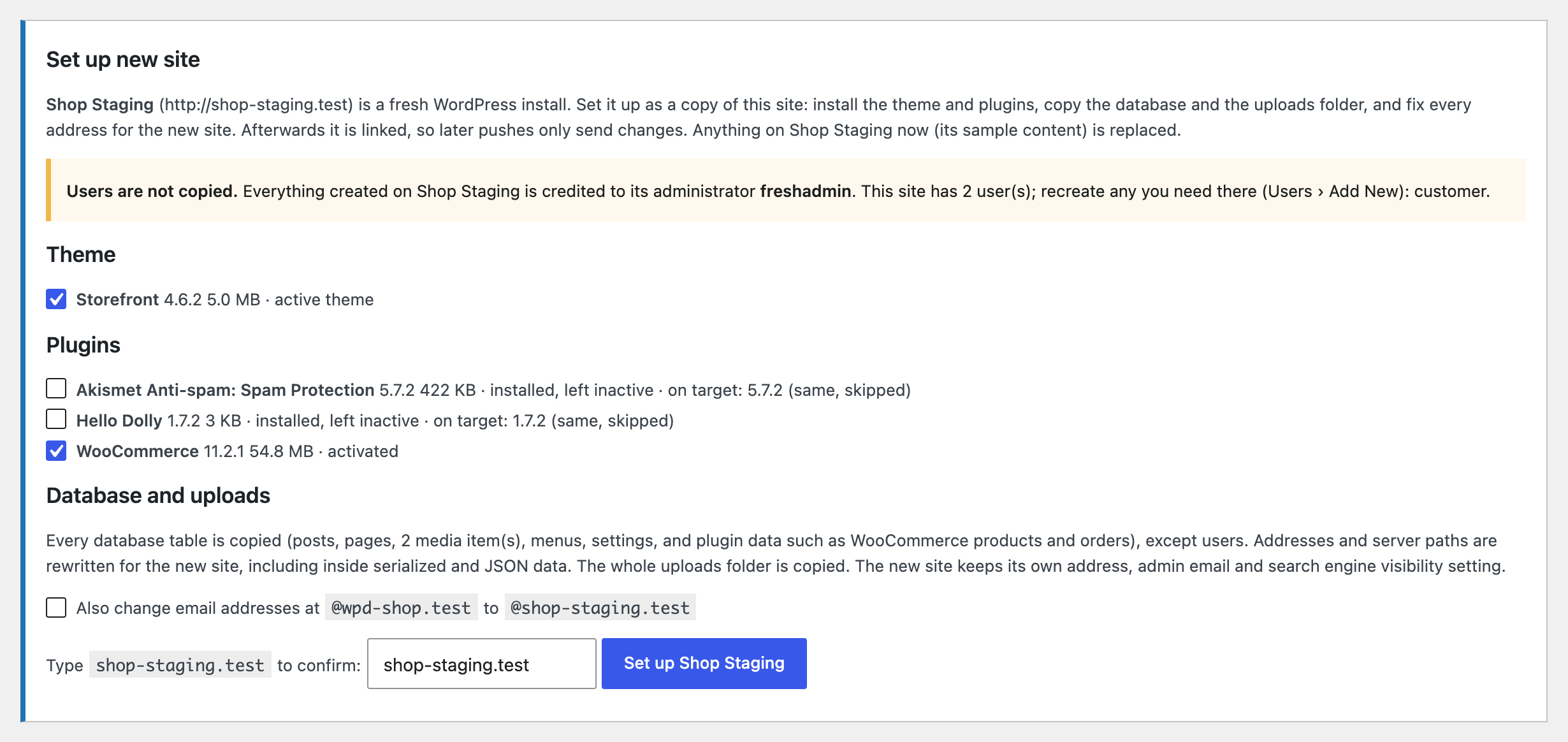Viewport: 1568px width, 742px height.
Task: Click the @wpd-shop.test code snippet
Action: coord(402,607)
